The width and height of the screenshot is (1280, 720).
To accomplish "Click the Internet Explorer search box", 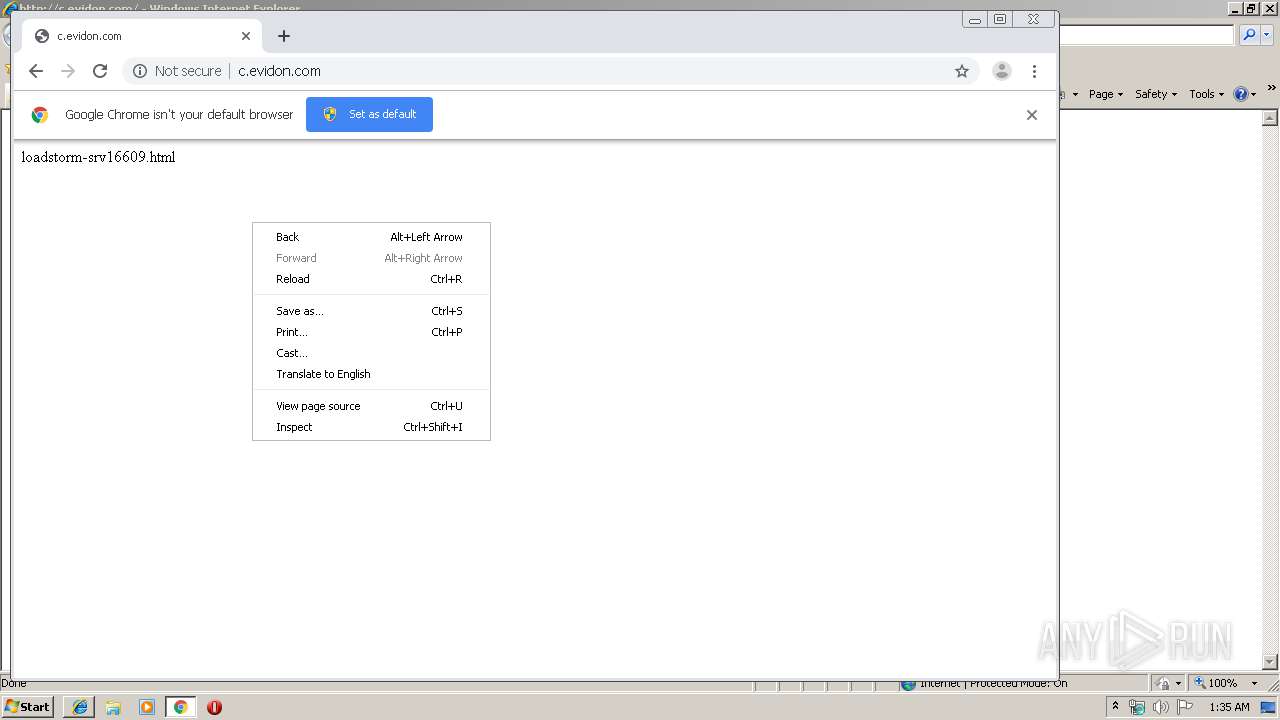I will (1147, 35).
